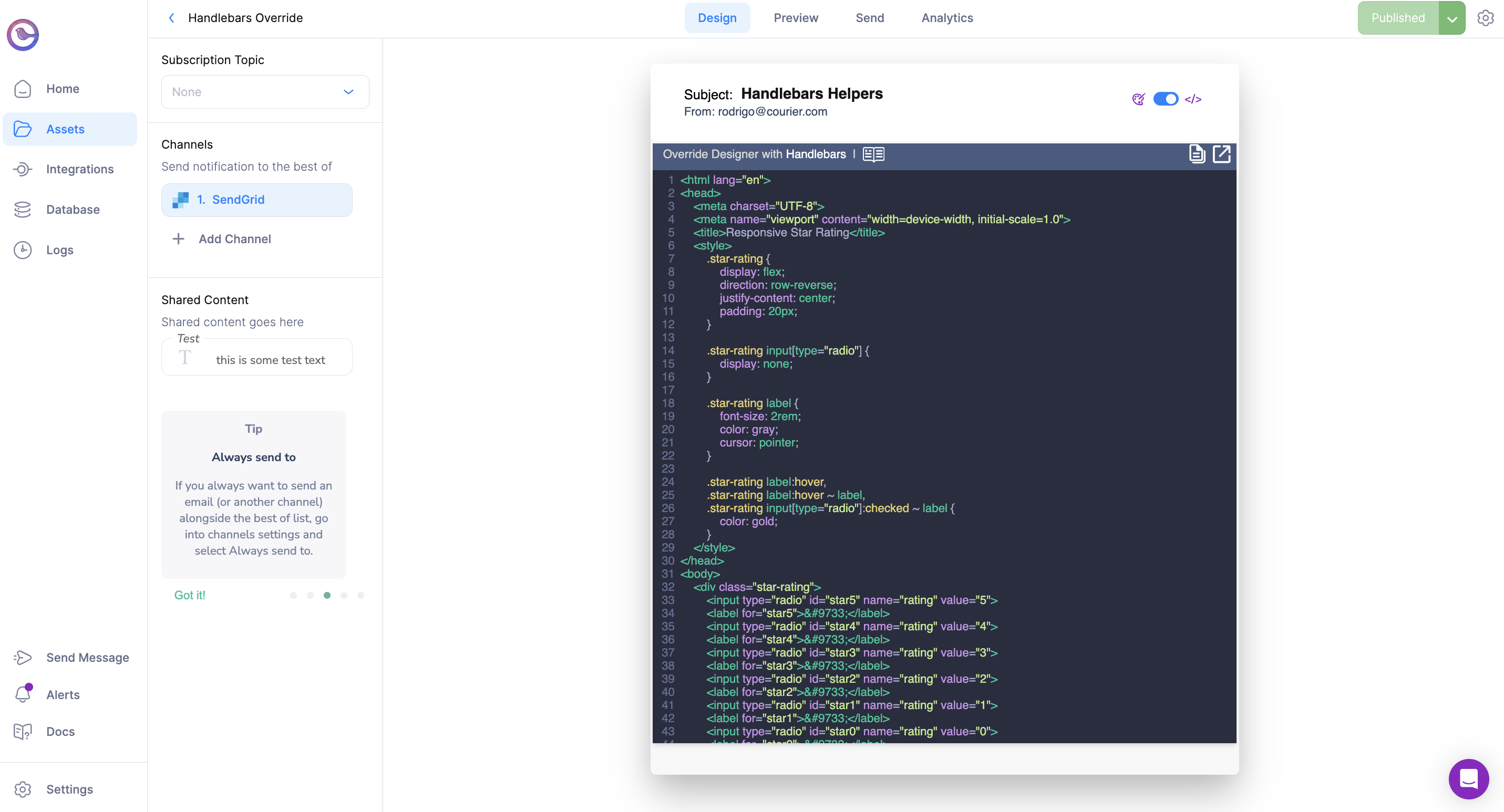
Task: Switch to the Preview tab
Action: click(x=796, y=18)
